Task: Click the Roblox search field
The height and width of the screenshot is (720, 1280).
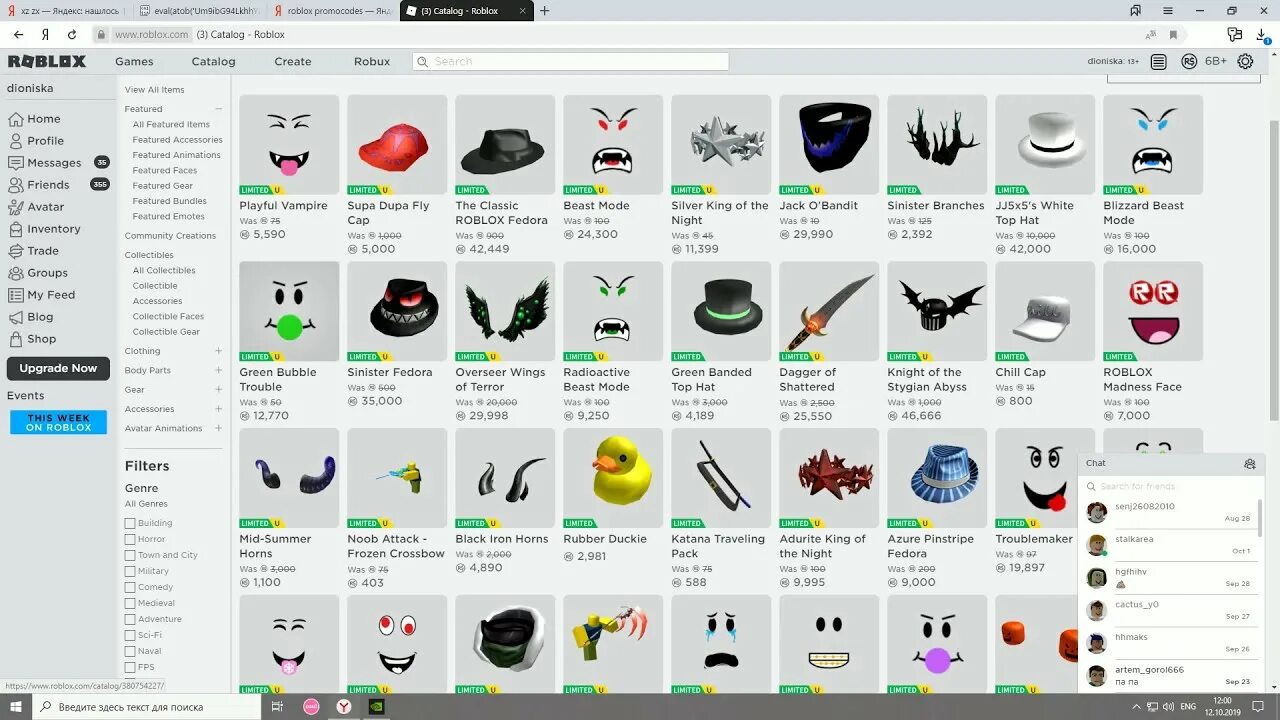Action: tap(570, 62)
